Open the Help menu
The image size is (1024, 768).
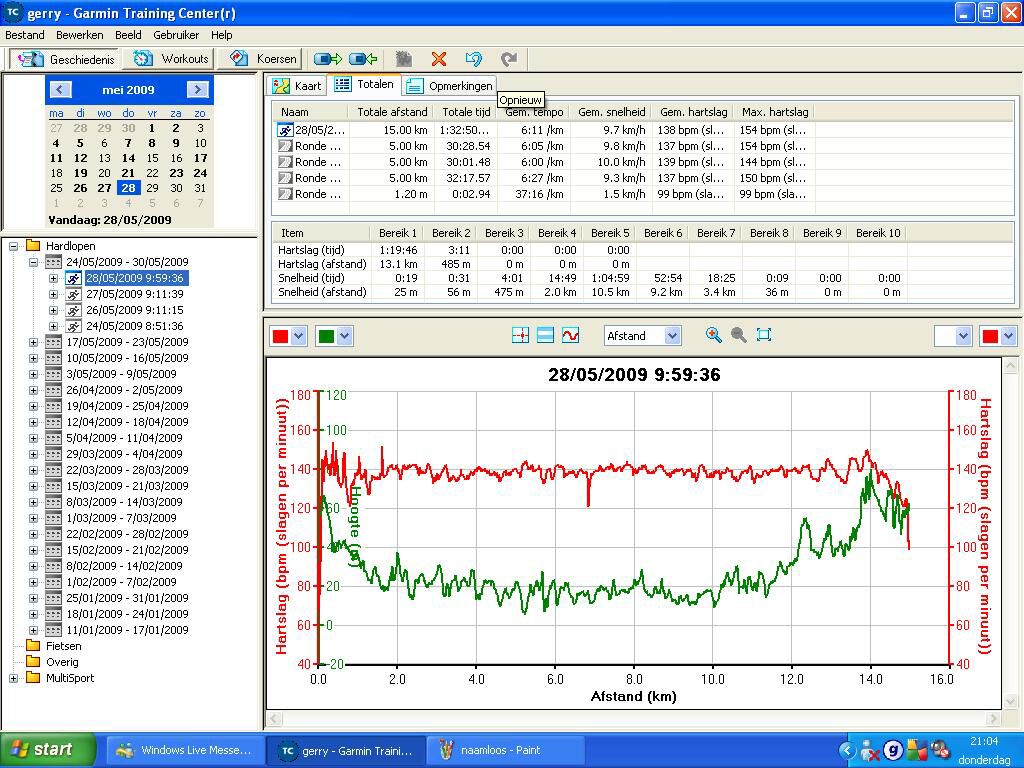221,35
